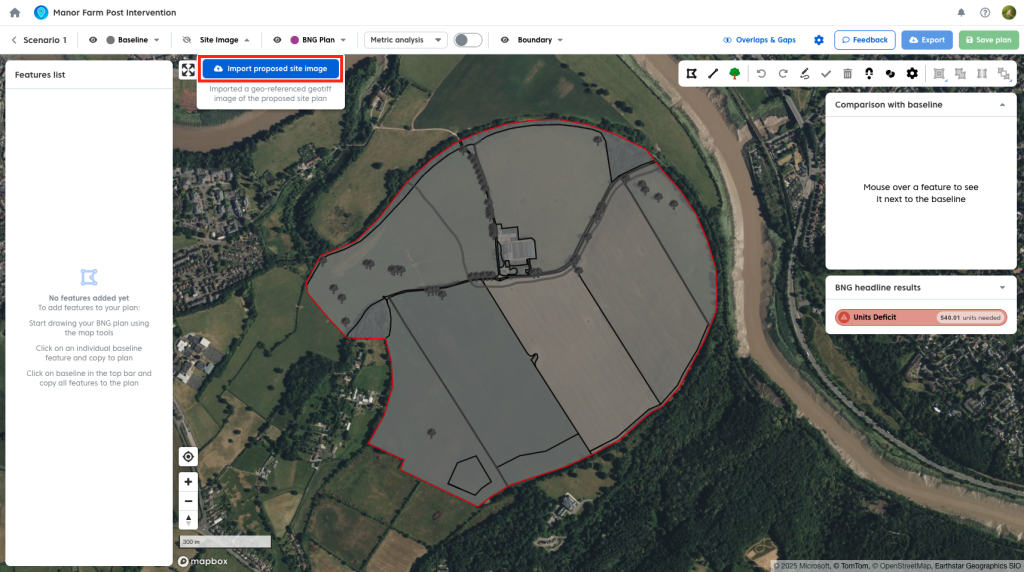Toggle Baseline layer visibility eye
The height and width of the screenshot is (572, 1024).
(93, 40)
